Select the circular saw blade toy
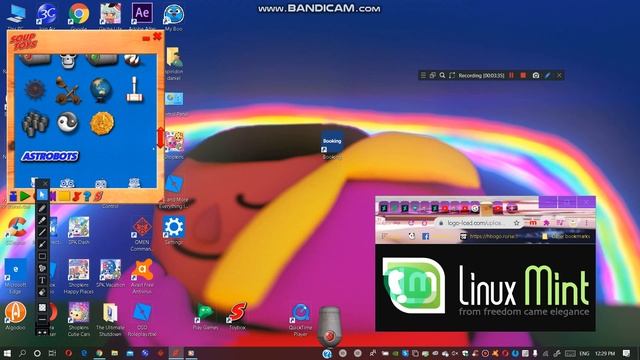This screenshot has height=360, width=640. tap(35, 89)
